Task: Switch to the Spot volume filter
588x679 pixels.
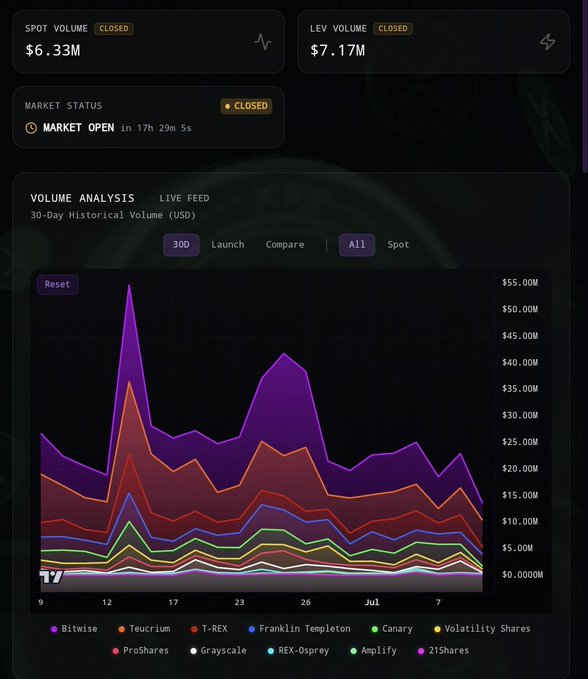Action: [x=398, y=245]
